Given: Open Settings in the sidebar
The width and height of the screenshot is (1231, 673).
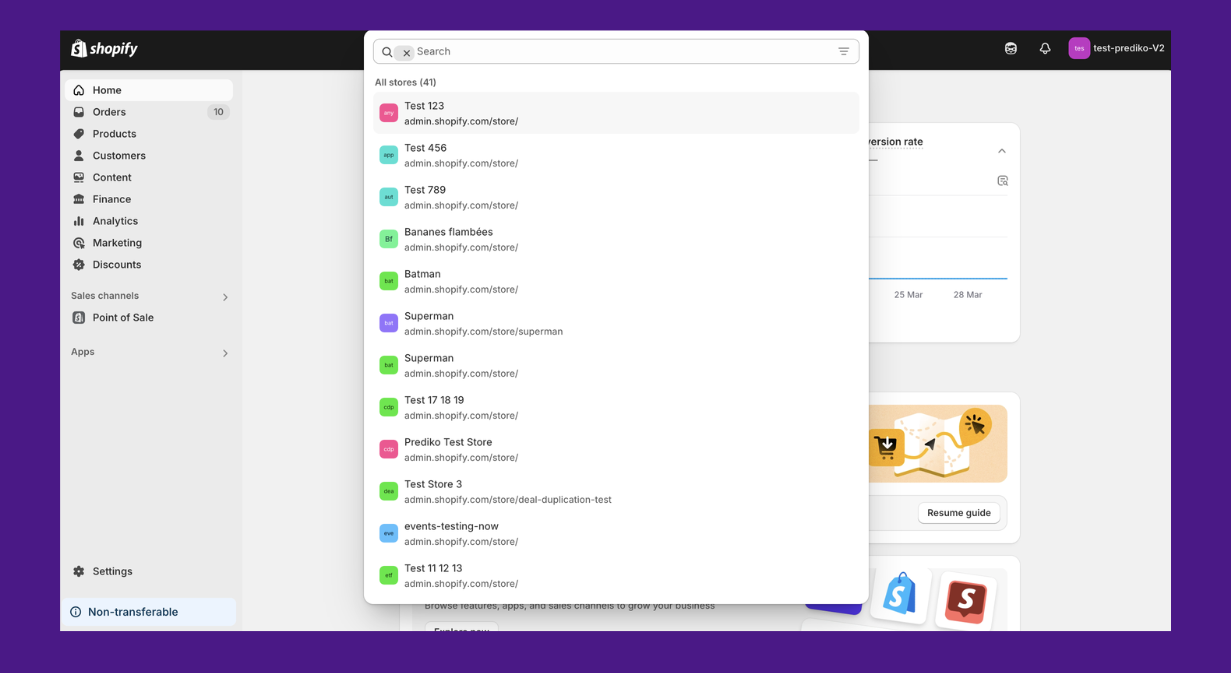Looking at the screenshot, I should click(149, 571).
